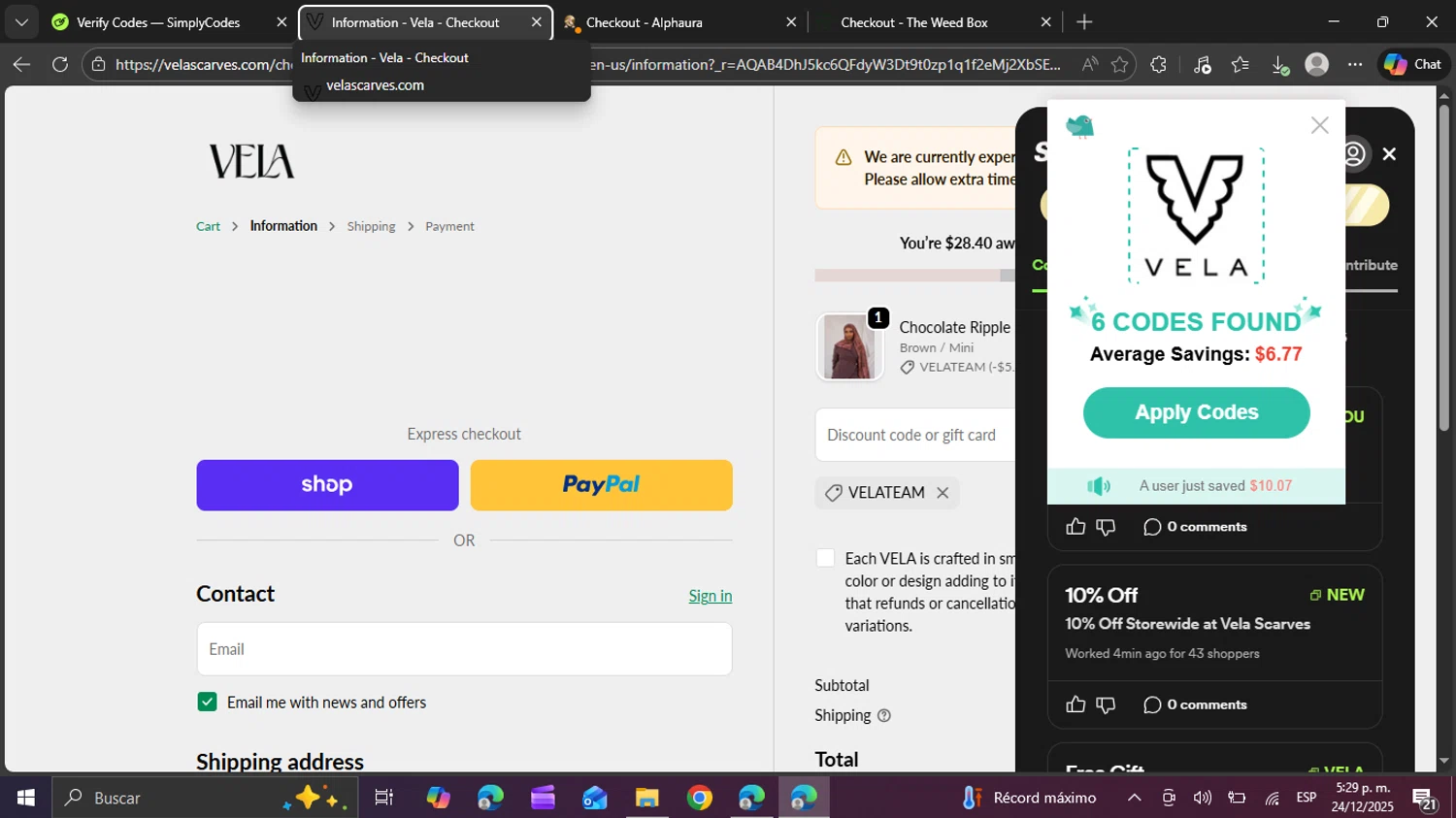Dislike the 10% Off coupon
Screen dimensions: 1456x818
1106,704
